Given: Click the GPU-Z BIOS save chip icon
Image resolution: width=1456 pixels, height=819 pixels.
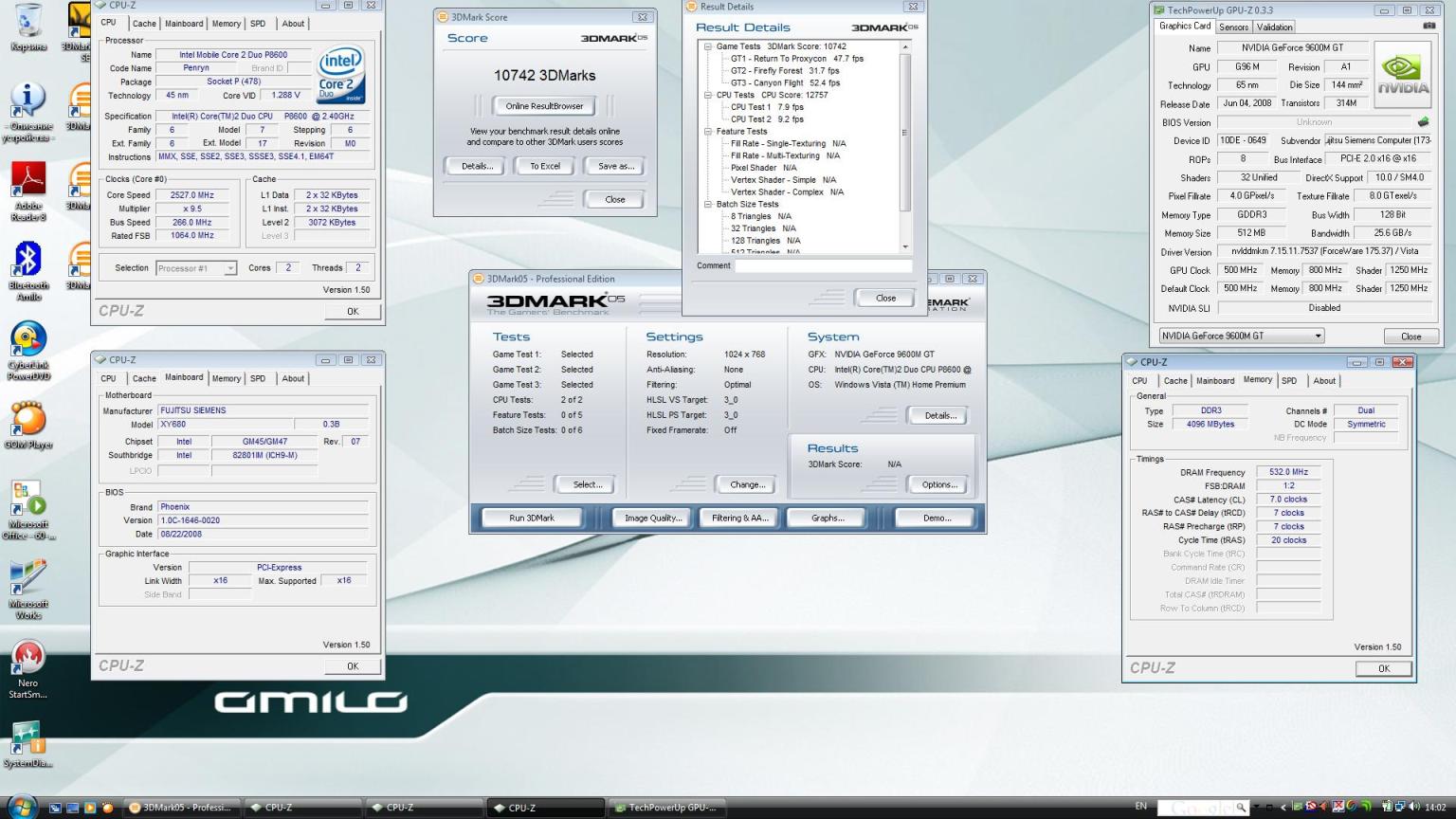Looking at the screenshot, I should (1423, 121).
